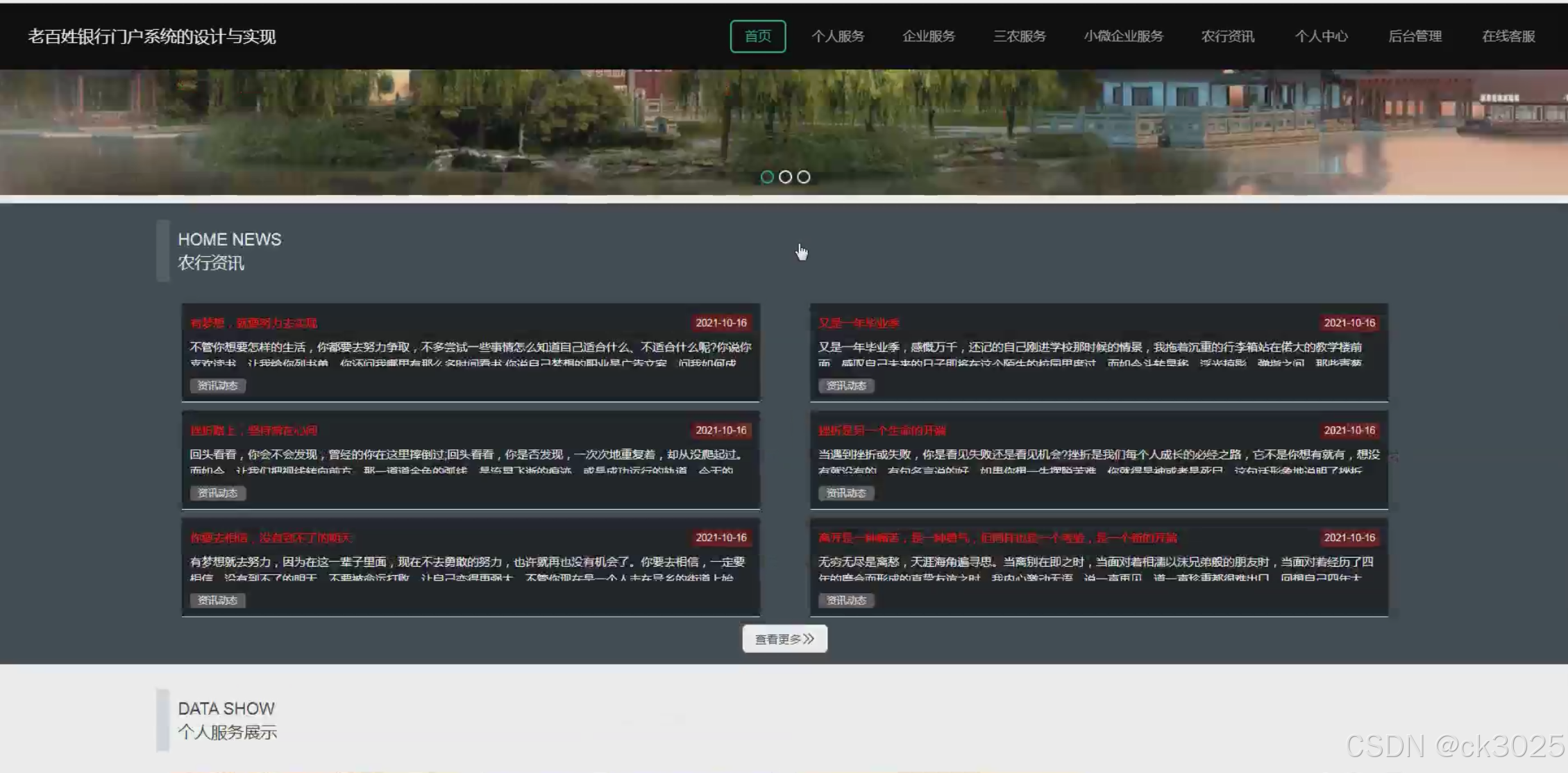Viewport: 1568px width, 773px height.
Task: Navigate to 三农服务 page
Action: click(1019, 36)
